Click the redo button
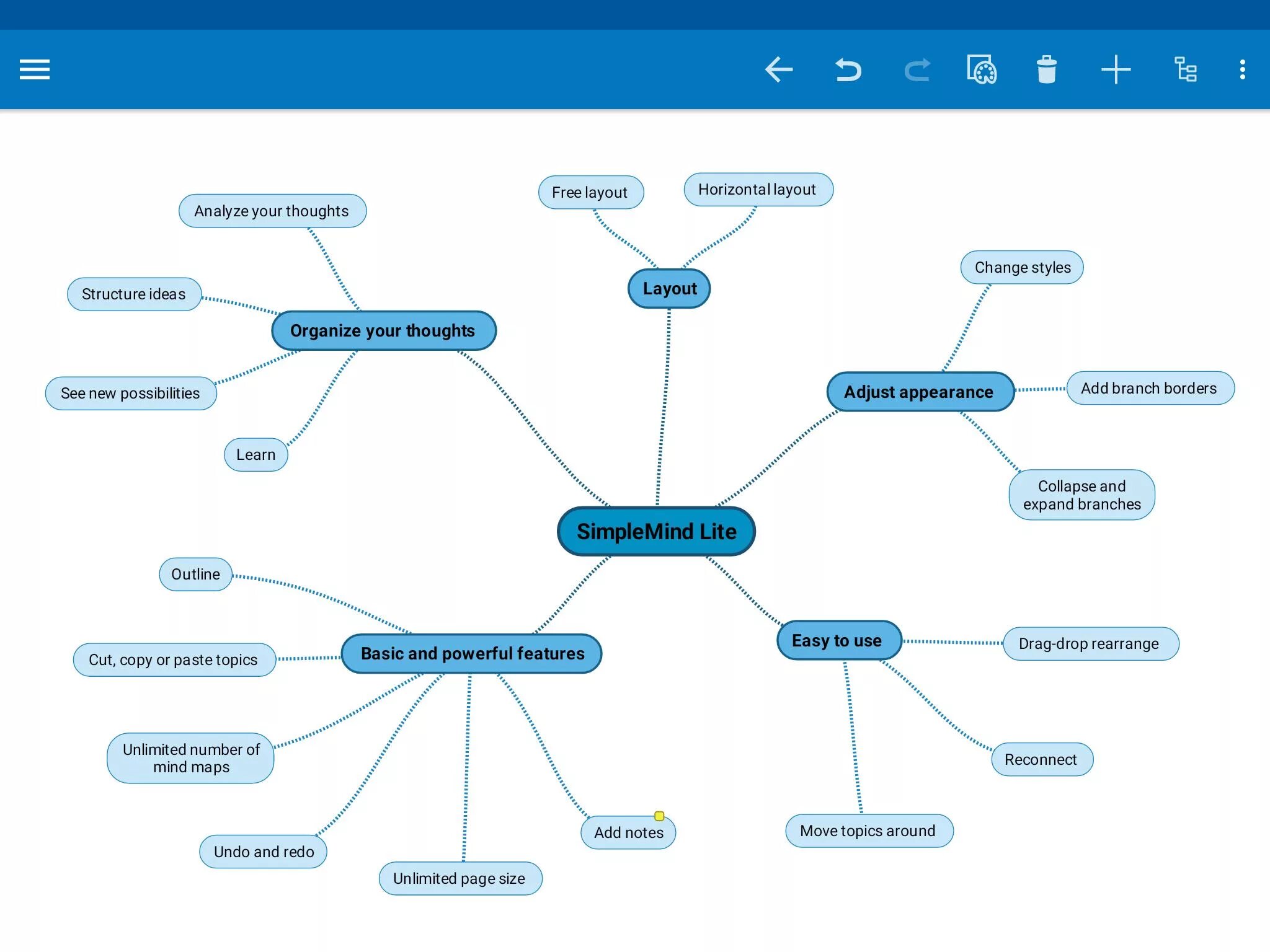1270x952 pixels. point(917,68)
